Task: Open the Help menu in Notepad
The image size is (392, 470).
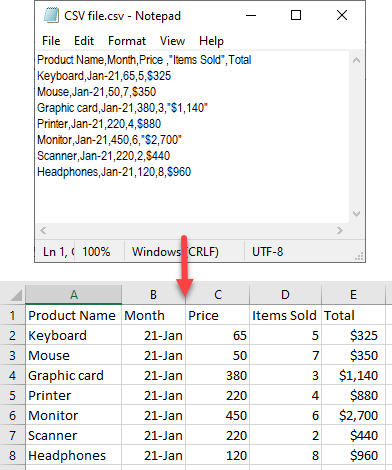Action: [x=211, y=41]
